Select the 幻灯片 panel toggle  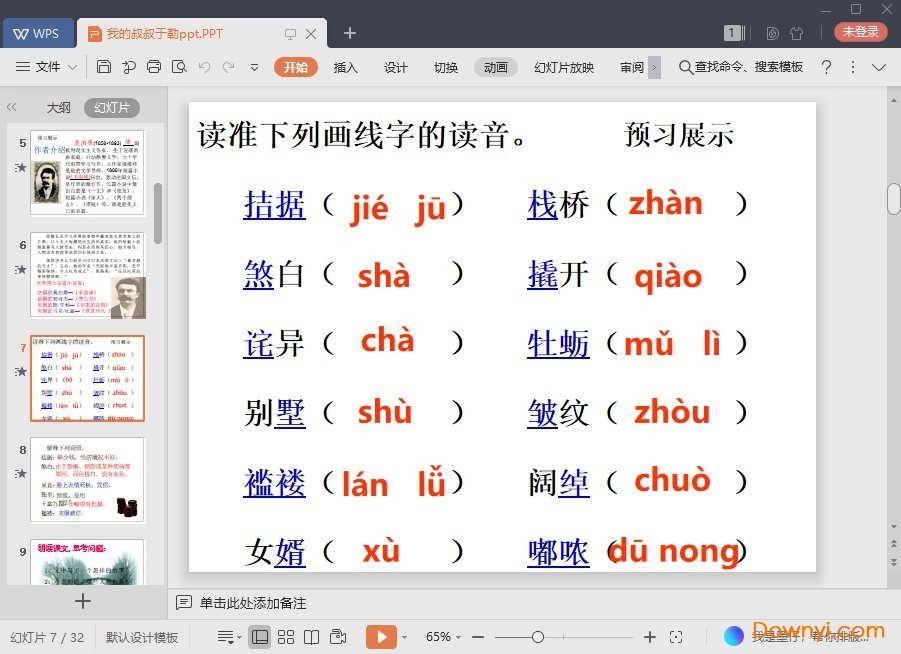(111, 108)
